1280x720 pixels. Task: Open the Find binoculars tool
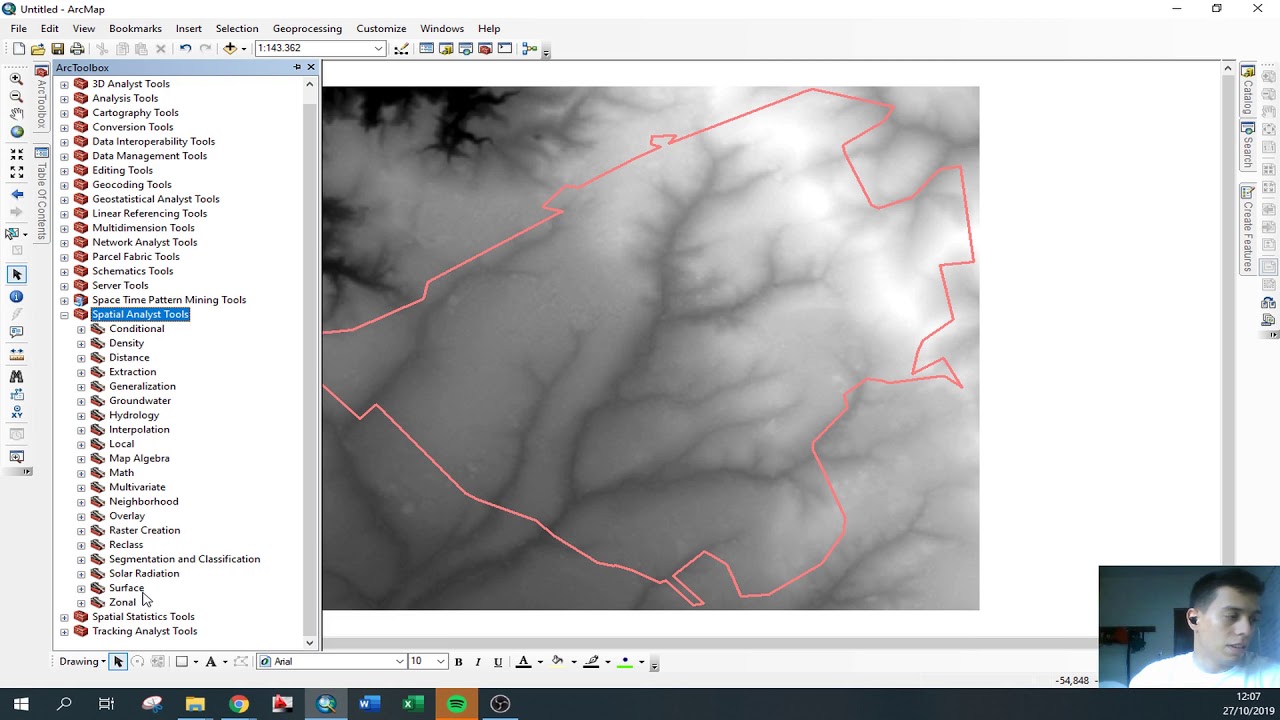click(16, 376)
